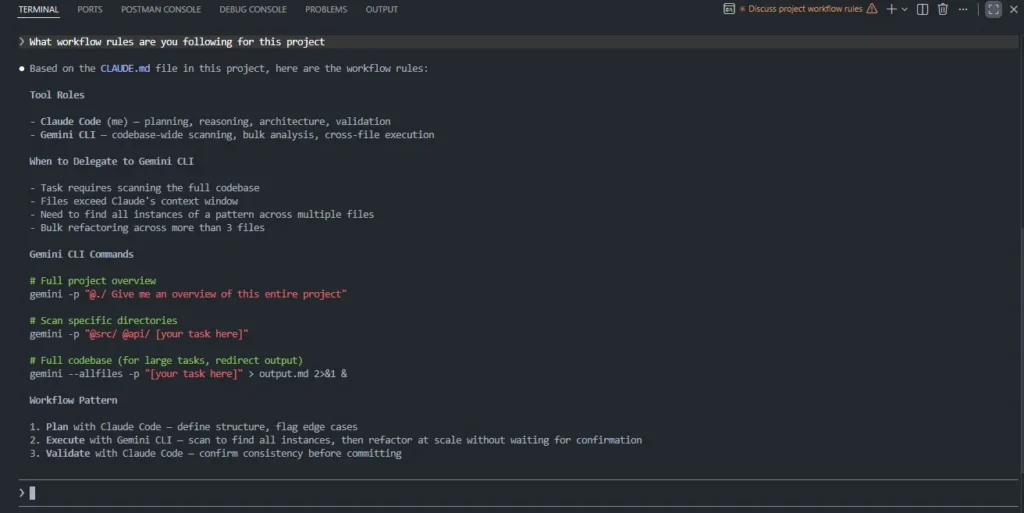Click 'When to Delegate to Gemini CLI' heading
Viewport: 1024px width, 513px height.
pyautogui.click(x=111, y=161)
